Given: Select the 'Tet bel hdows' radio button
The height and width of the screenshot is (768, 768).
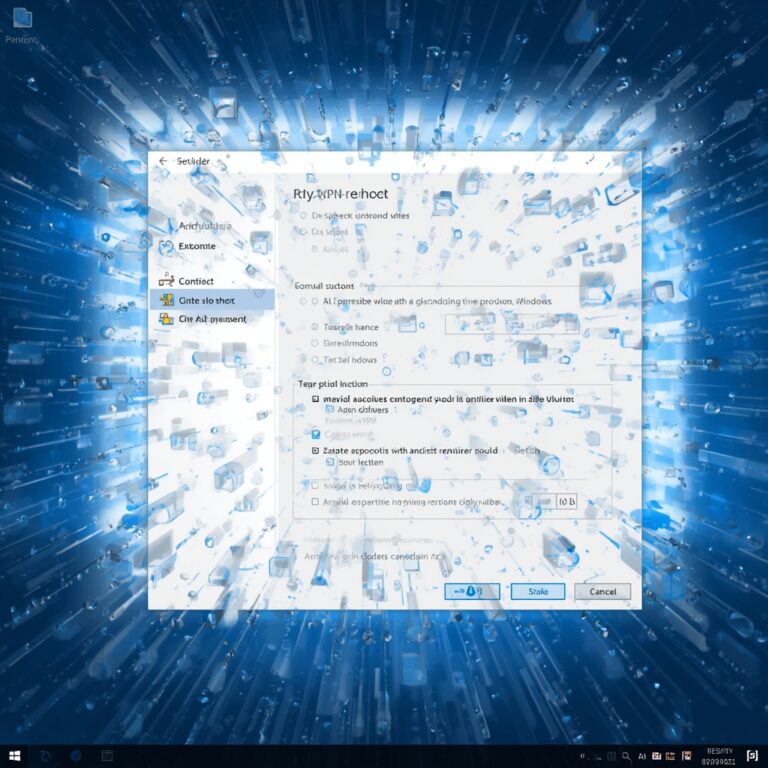Looking at the screenshot, I should [315, 360].
